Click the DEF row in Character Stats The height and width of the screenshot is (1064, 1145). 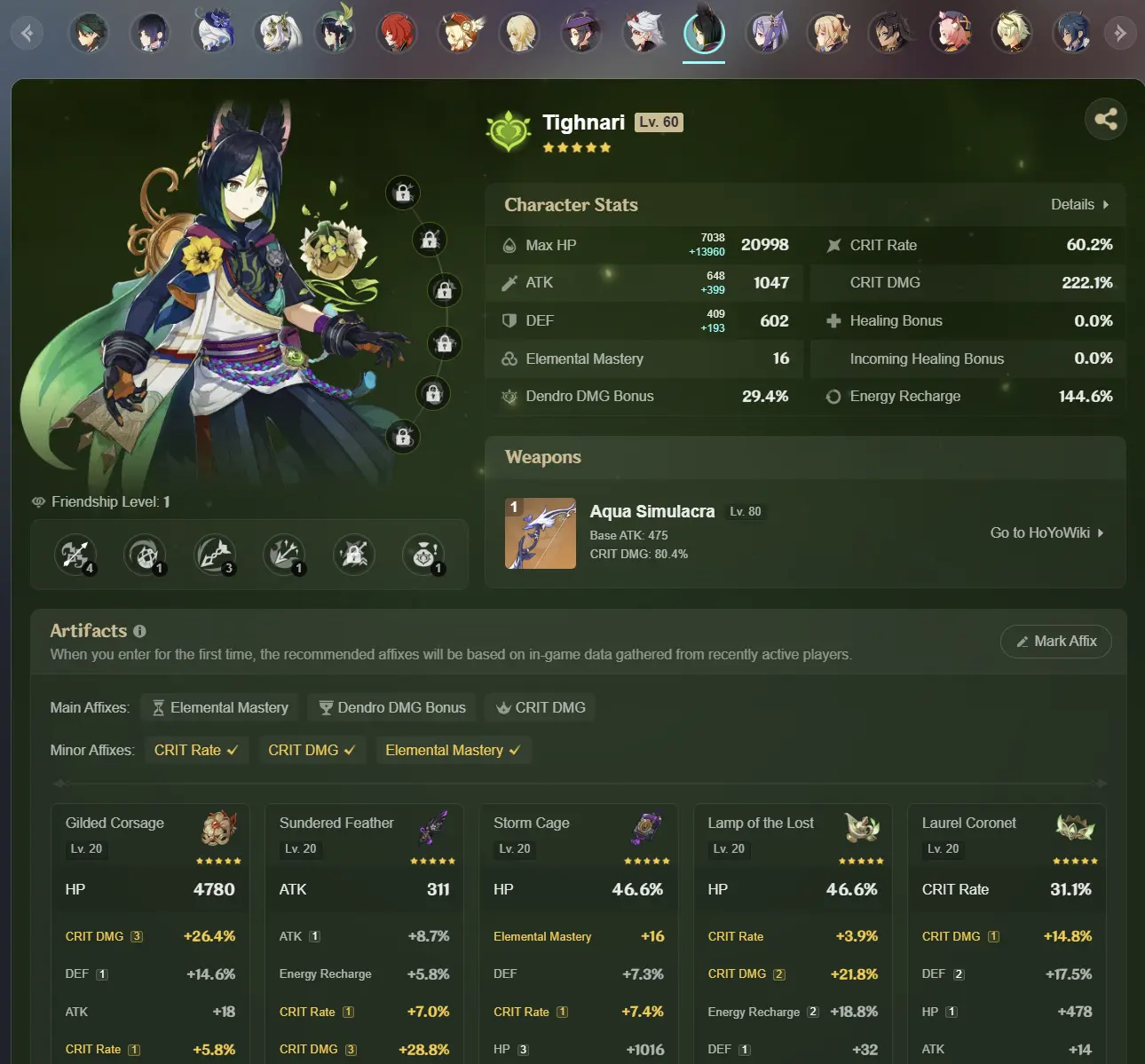pos(644,320)
